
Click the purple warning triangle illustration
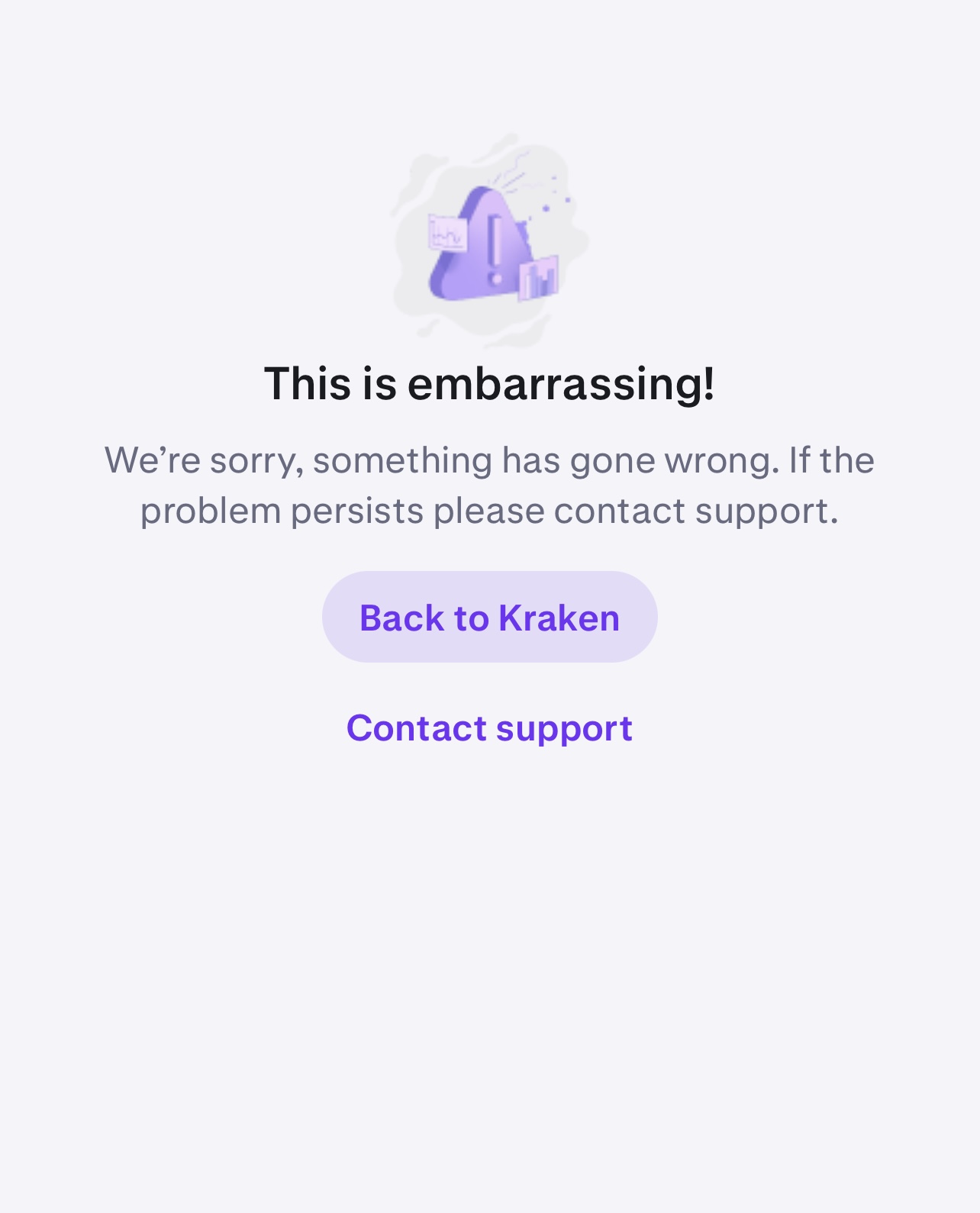(x=482, y=244)
